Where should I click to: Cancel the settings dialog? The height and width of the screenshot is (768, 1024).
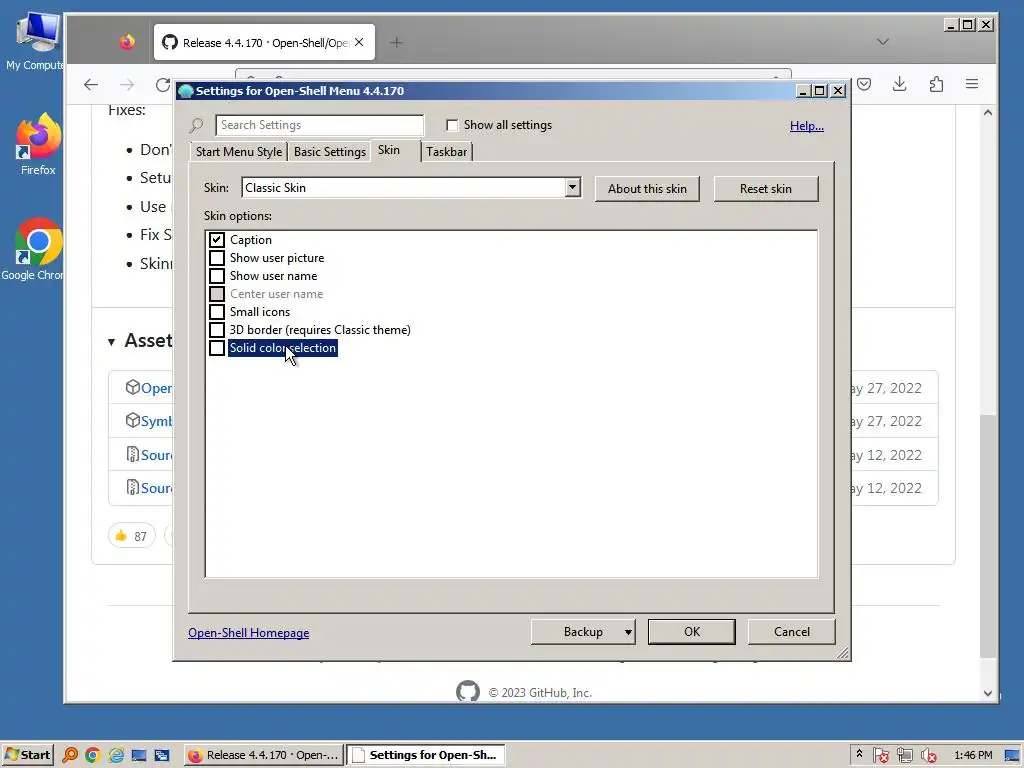click(792, 632)
